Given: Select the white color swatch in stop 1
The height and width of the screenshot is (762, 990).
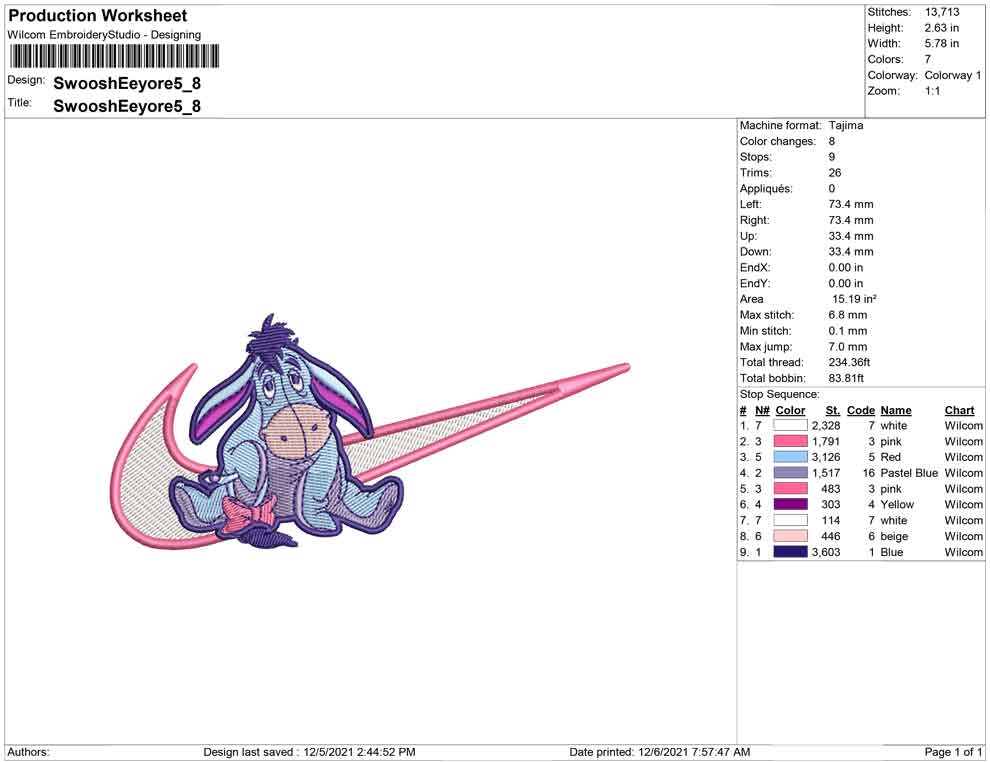Looking at the screenshot, I should tap(790, 426).
